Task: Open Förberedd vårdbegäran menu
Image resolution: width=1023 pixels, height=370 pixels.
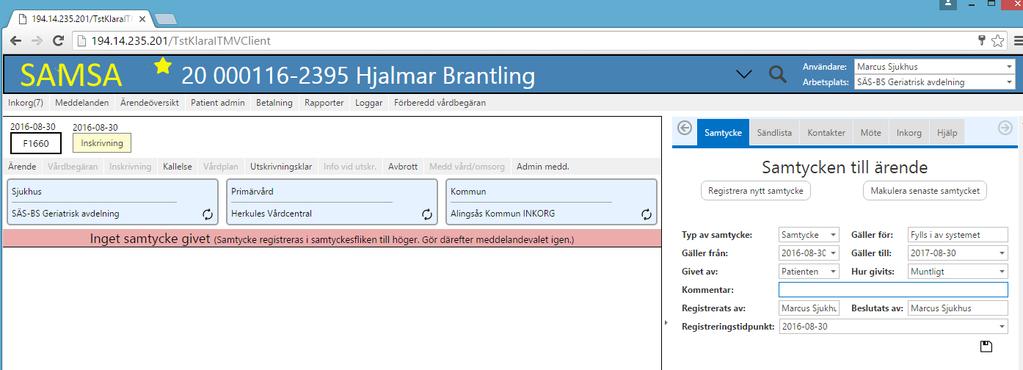Action: 440,102
